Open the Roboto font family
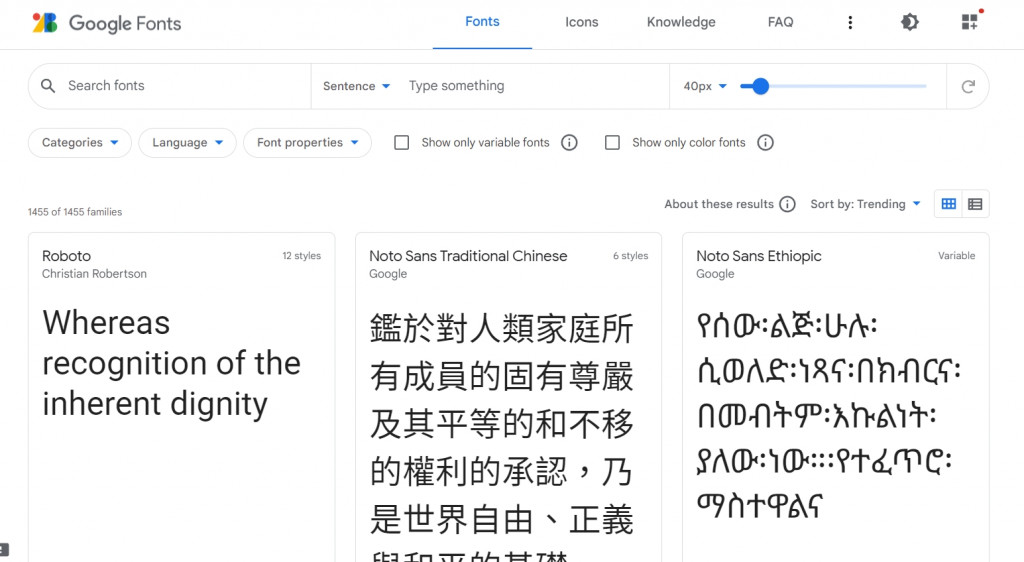 click(x=67, y=256)
